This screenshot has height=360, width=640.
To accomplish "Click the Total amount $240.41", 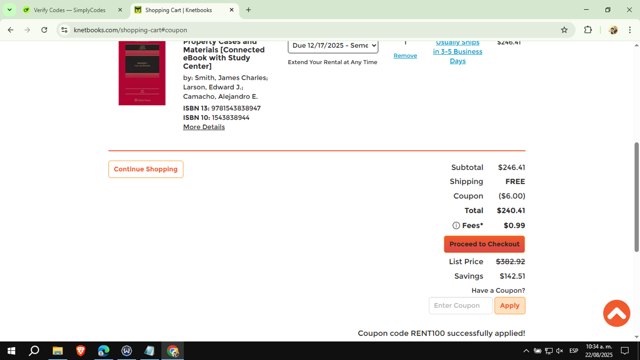I will 511,211.
